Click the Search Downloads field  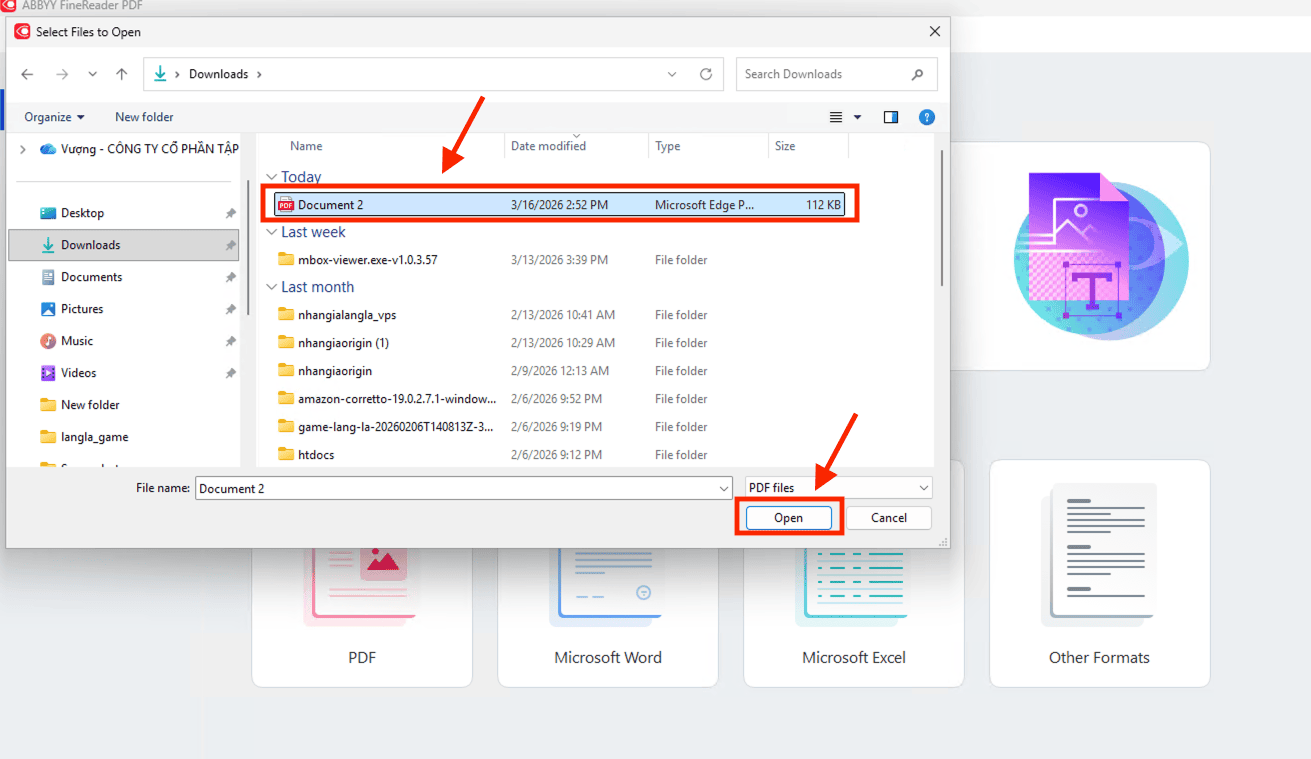point(825,74)
